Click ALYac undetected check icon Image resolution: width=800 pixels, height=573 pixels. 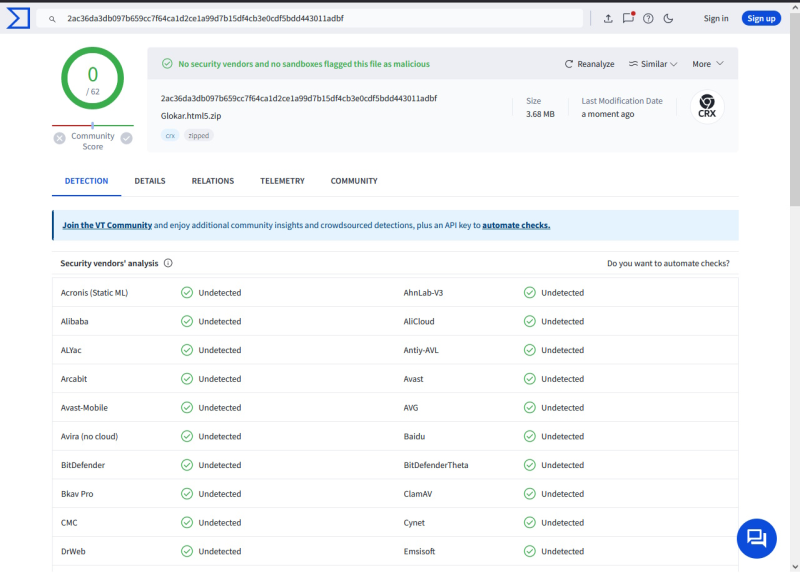[x=187, y=350]
